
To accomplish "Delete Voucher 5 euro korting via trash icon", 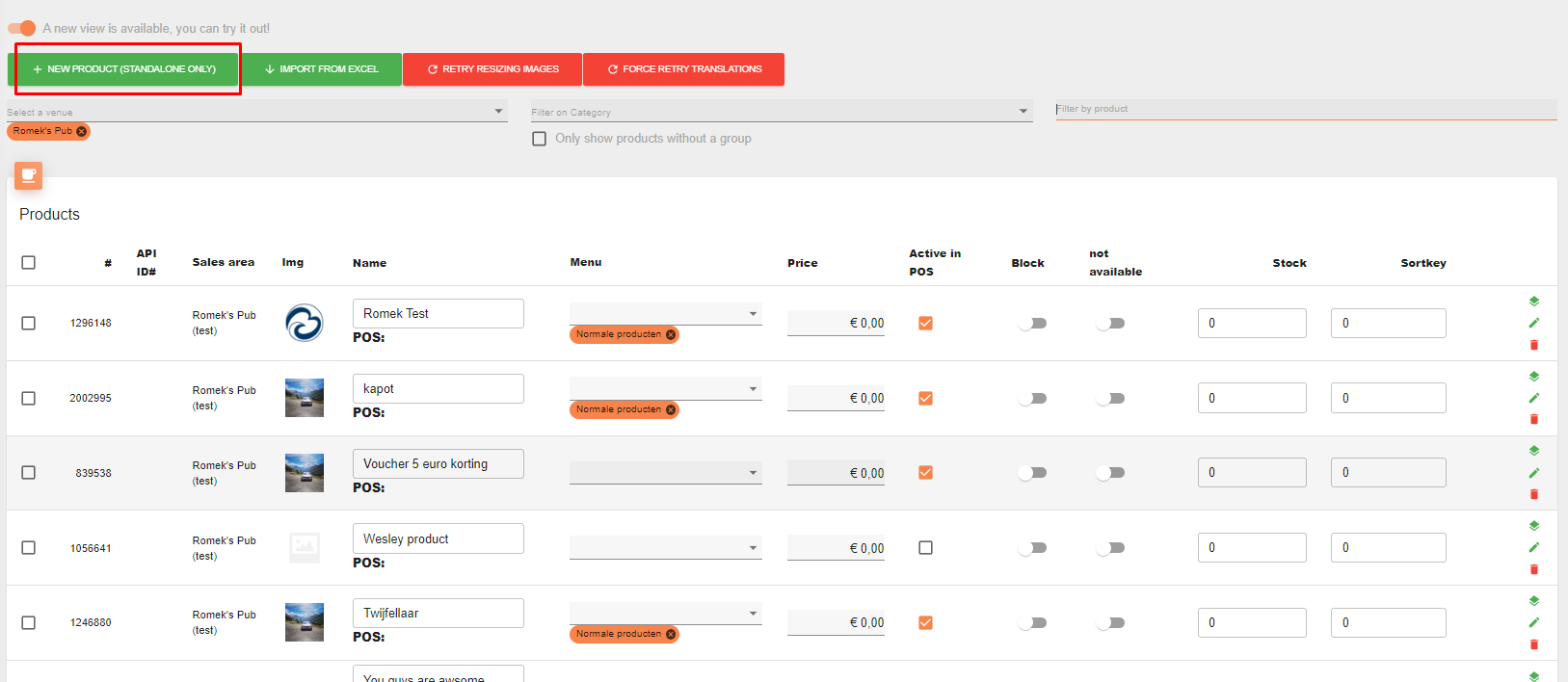I will (1533, 494).
